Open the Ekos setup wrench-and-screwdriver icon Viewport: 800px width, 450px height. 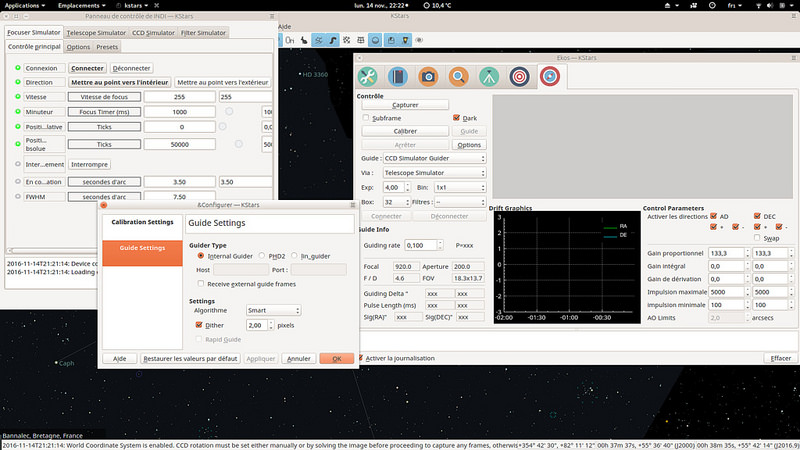[x=367, y=76]
